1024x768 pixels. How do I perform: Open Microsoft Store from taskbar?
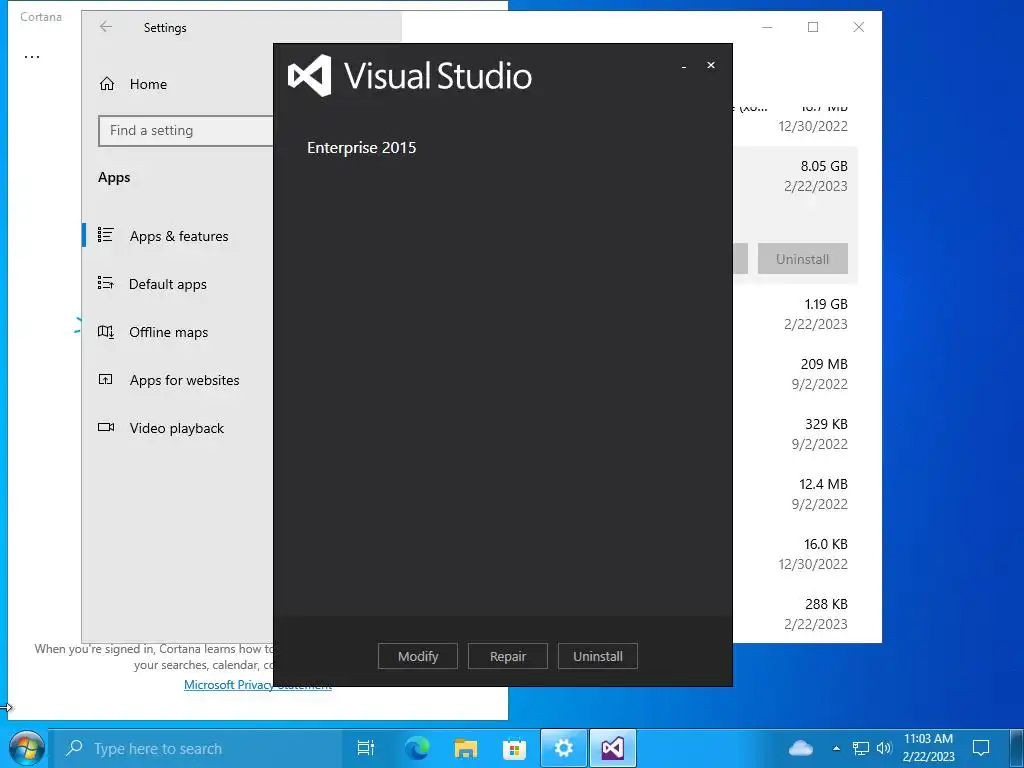[515, 748]
